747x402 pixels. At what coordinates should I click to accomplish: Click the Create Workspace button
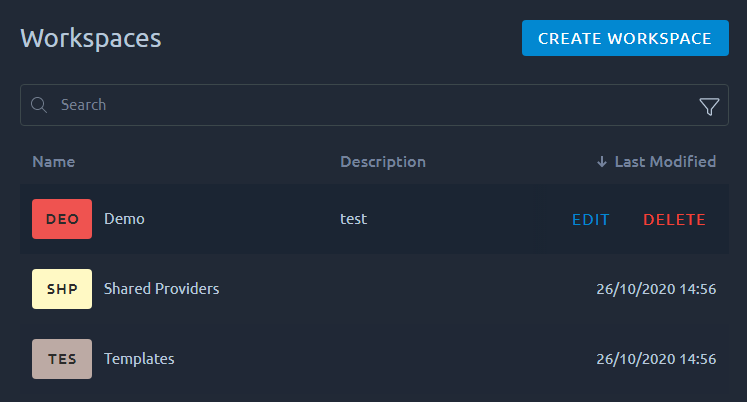coord(625,38)
